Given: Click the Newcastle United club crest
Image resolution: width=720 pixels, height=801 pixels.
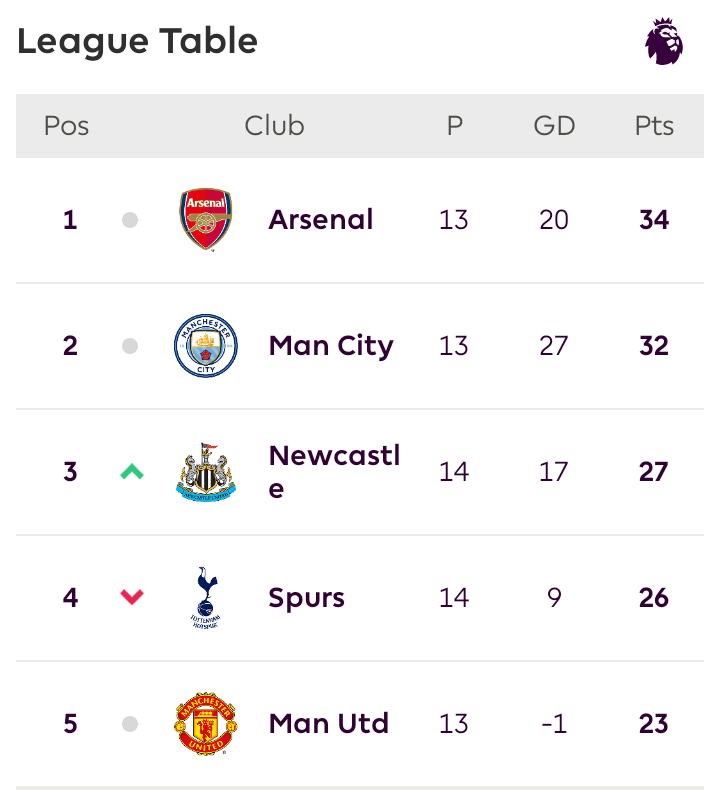Looking at the screenshot, I should point(206,472).
